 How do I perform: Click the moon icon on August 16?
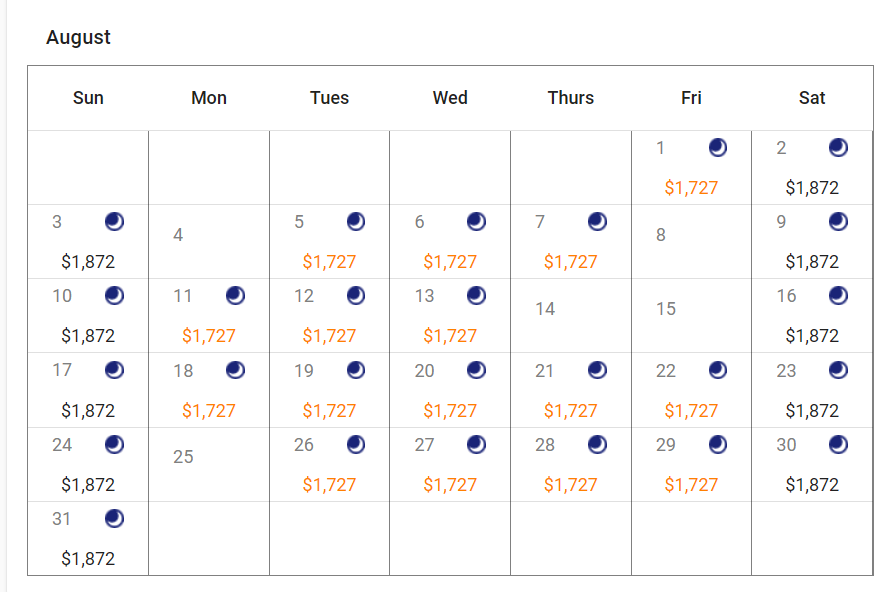tap(838, 295)
